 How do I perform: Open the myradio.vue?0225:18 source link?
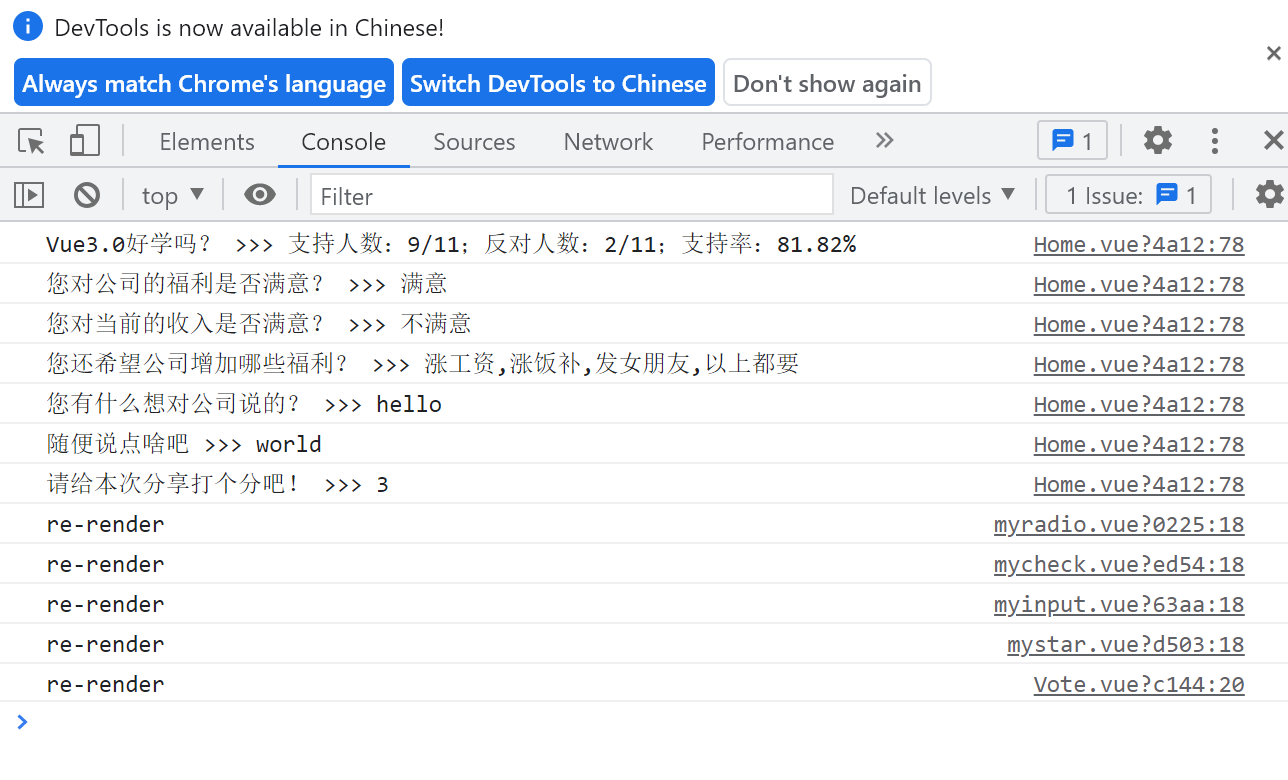click(1119, 525)
